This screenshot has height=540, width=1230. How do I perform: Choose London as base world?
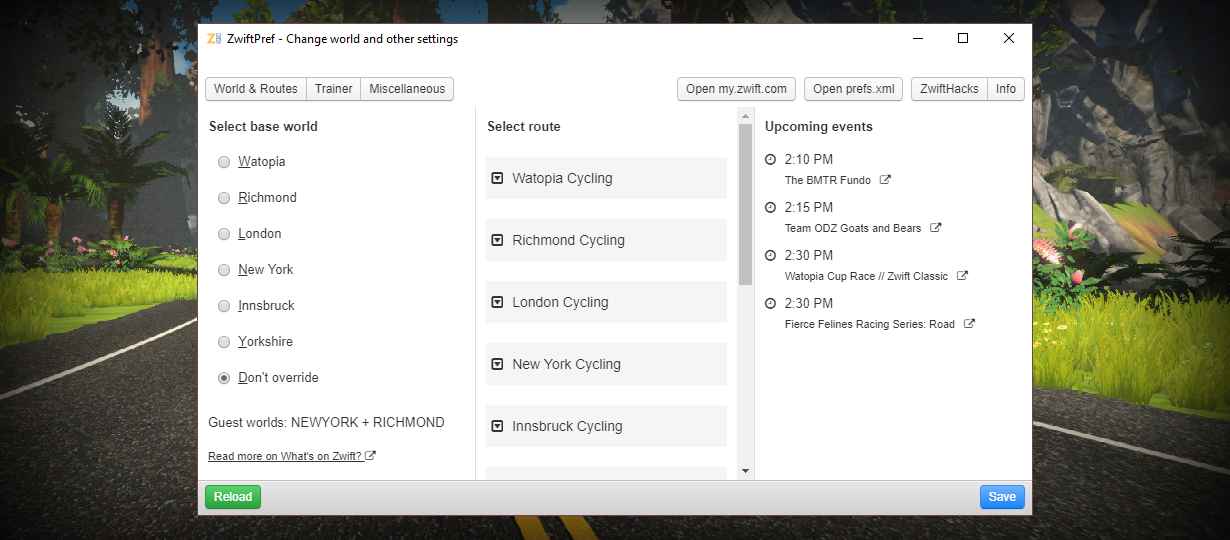pyautogui.click(x=224, y=234)
